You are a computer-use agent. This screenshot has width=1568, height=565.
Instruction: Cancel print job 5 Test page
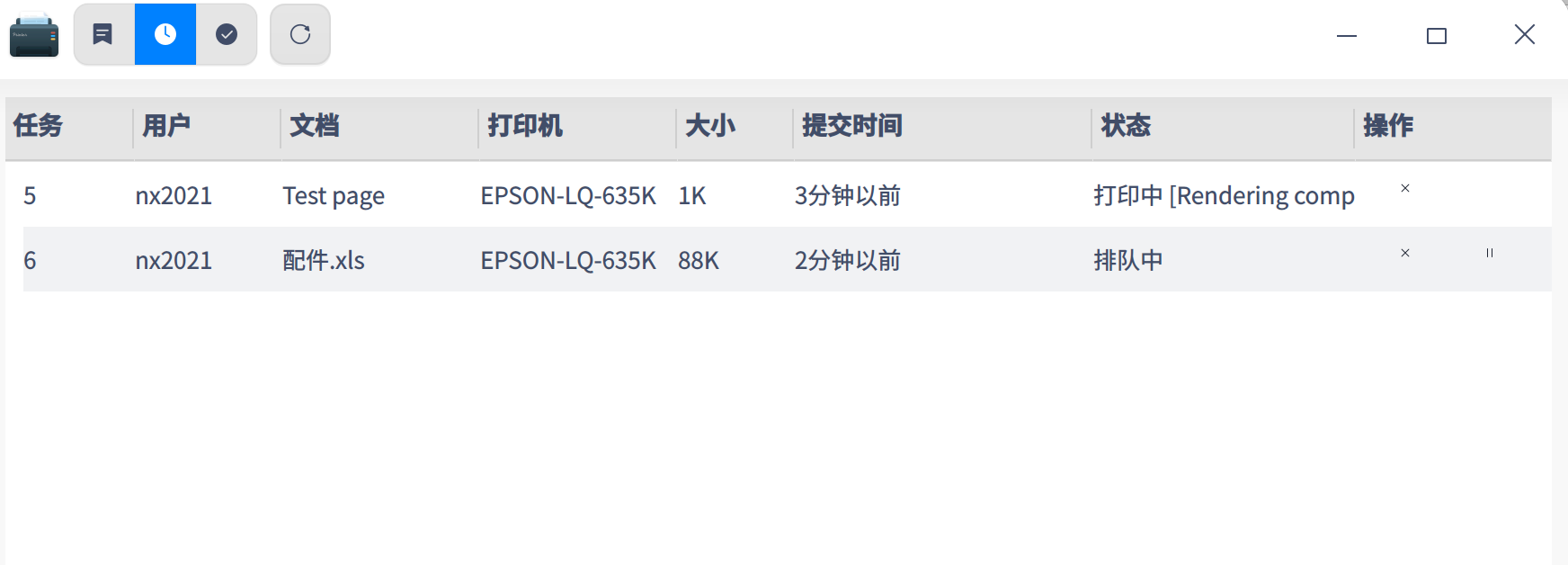tap(1405, 188)
